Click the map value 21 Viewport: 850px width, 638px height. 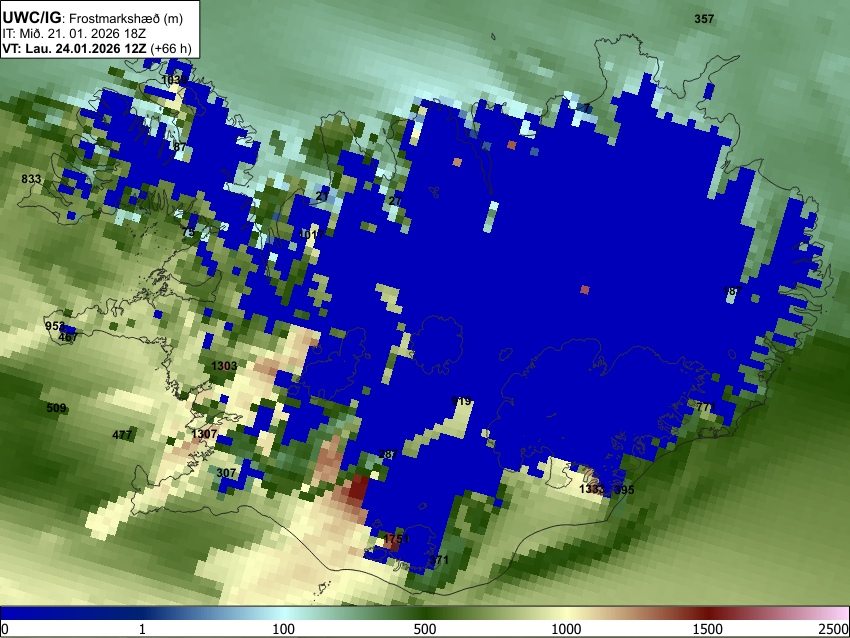pos(322,196)
